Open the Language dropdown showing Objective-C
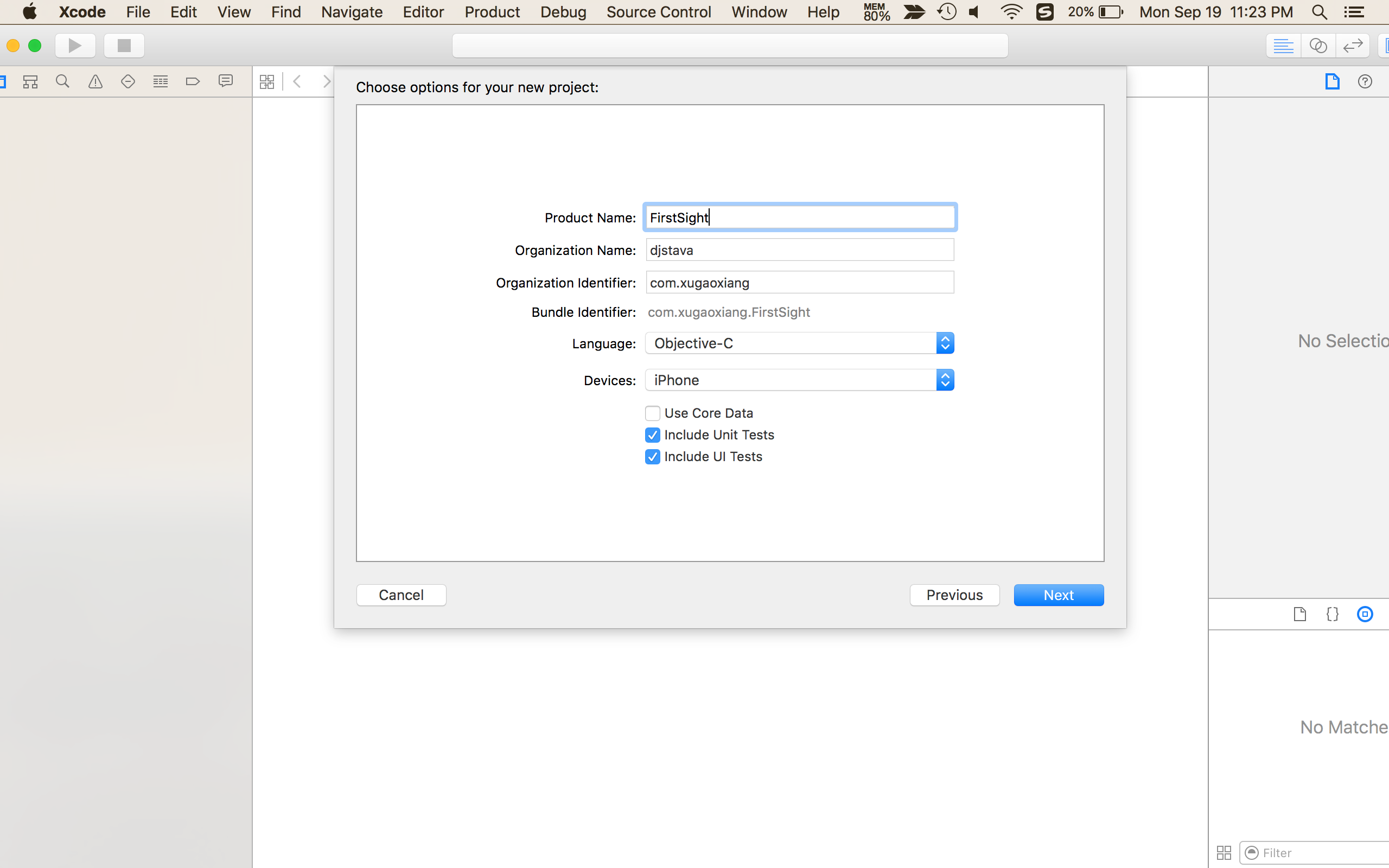Viewport: 1389px width, 868px height. [799, 343]
